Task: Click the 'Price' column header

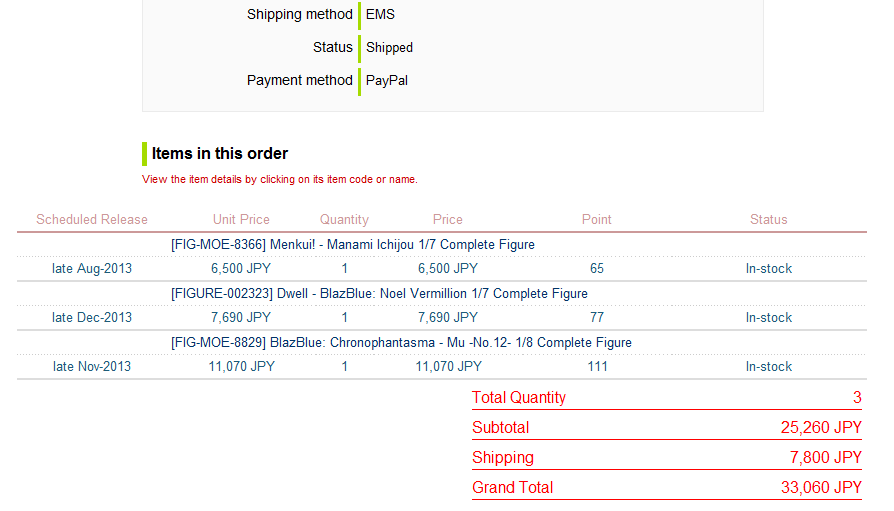Action: click(448, 220)
